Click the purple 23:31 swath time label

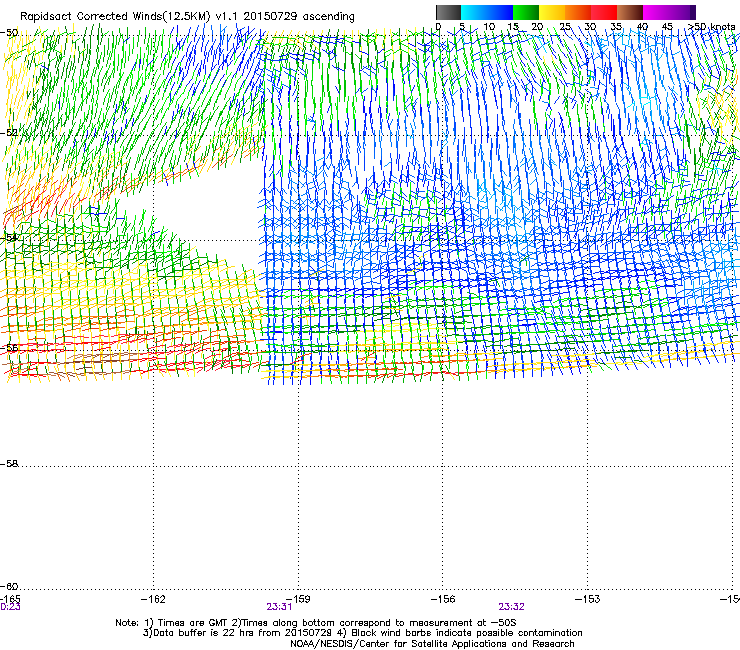tap(279, 607)
